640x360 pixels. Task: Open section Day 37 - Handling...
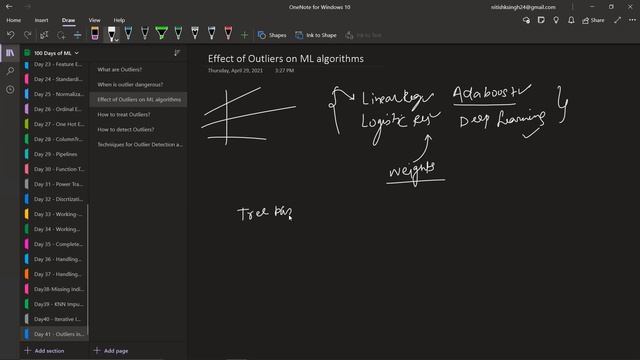click(x=55, y=274)
